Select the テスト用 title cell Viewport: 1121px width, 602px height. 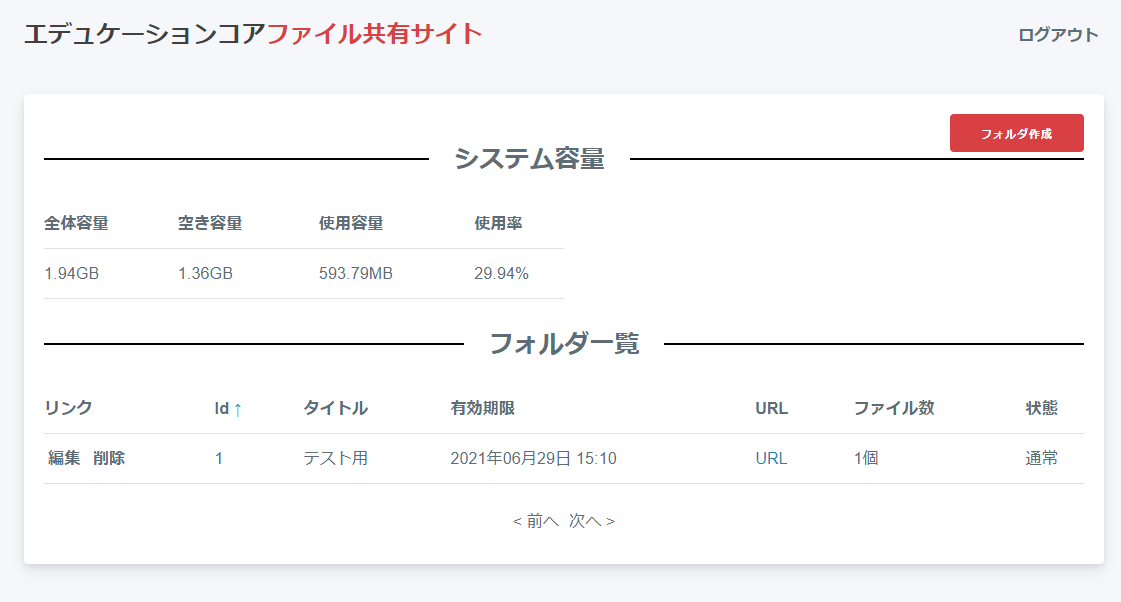click(335, 459)
